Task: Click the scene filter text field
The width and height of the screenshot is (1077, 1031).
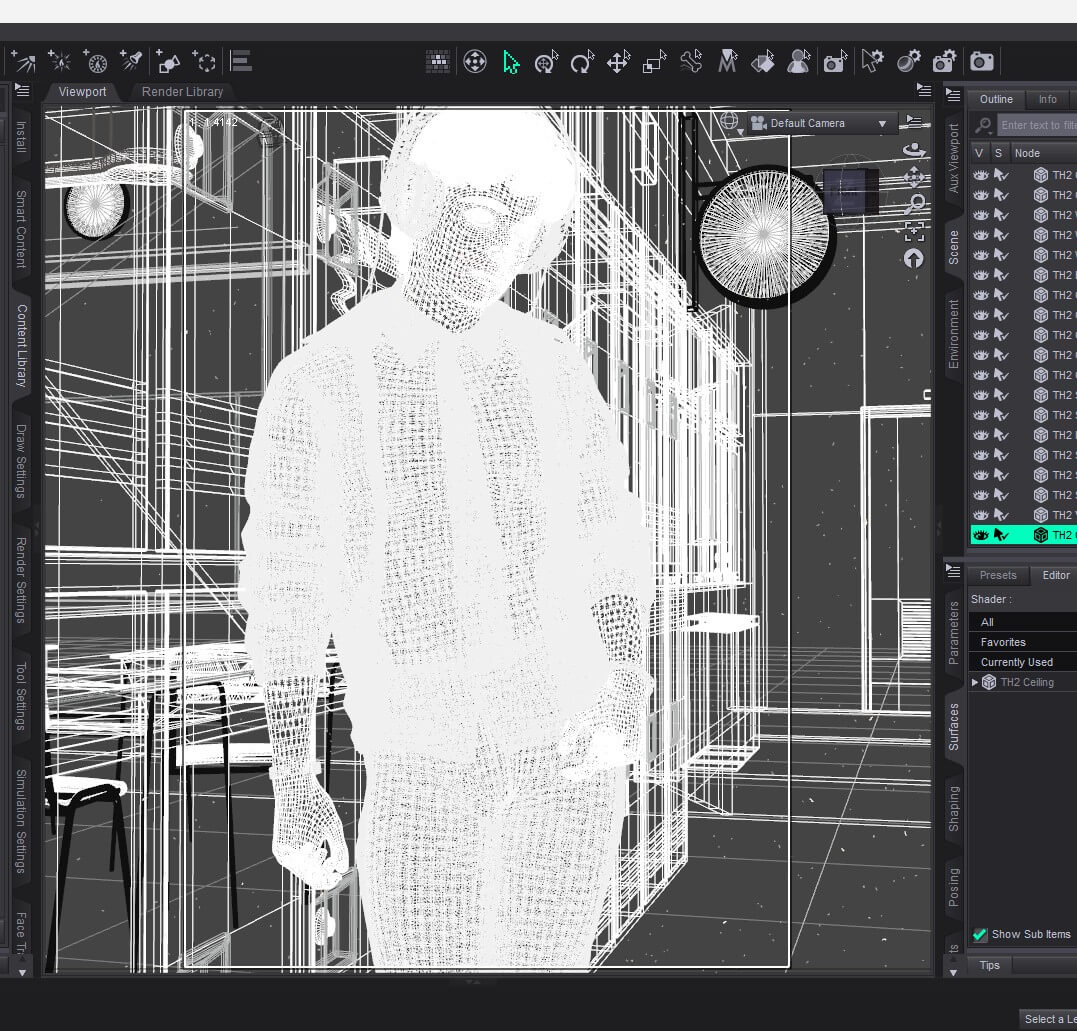Action: 1037,125
